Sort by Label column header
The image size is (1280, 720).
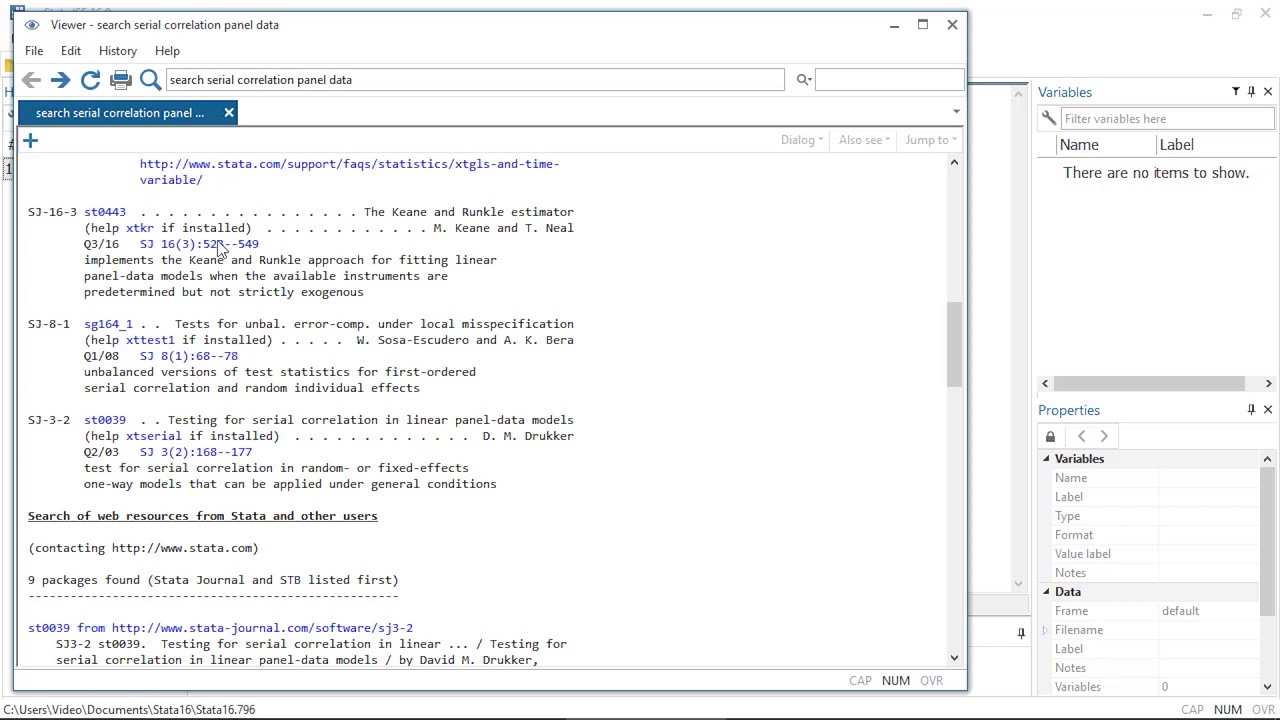(x=1217, y=145)
